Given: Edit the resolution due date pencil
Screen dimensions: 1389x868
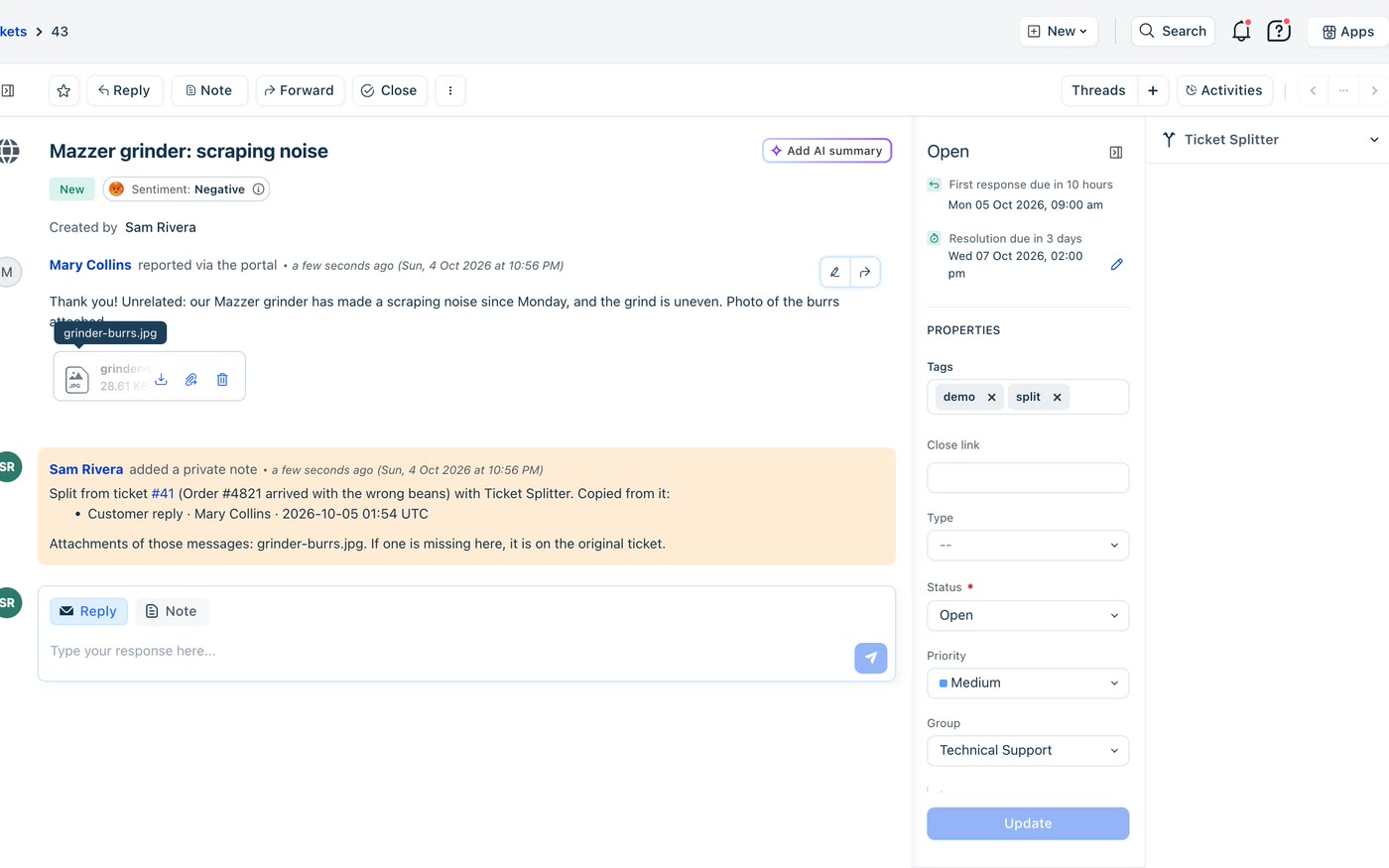Looking at the screenshot, I should (x=1117, y=264).
